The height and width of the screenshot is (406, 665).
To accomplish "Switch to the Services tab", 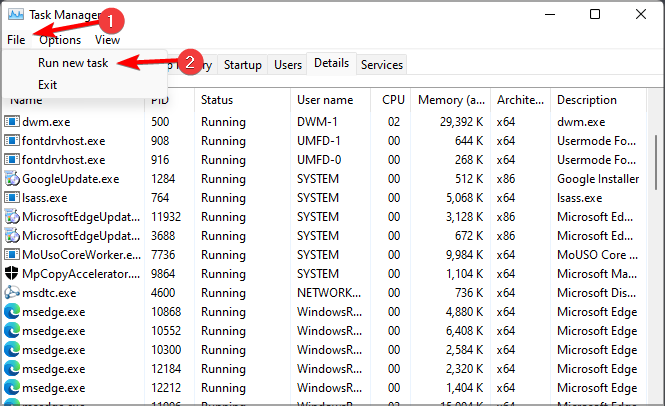I will pyautogui.click(x=382, y=65).
